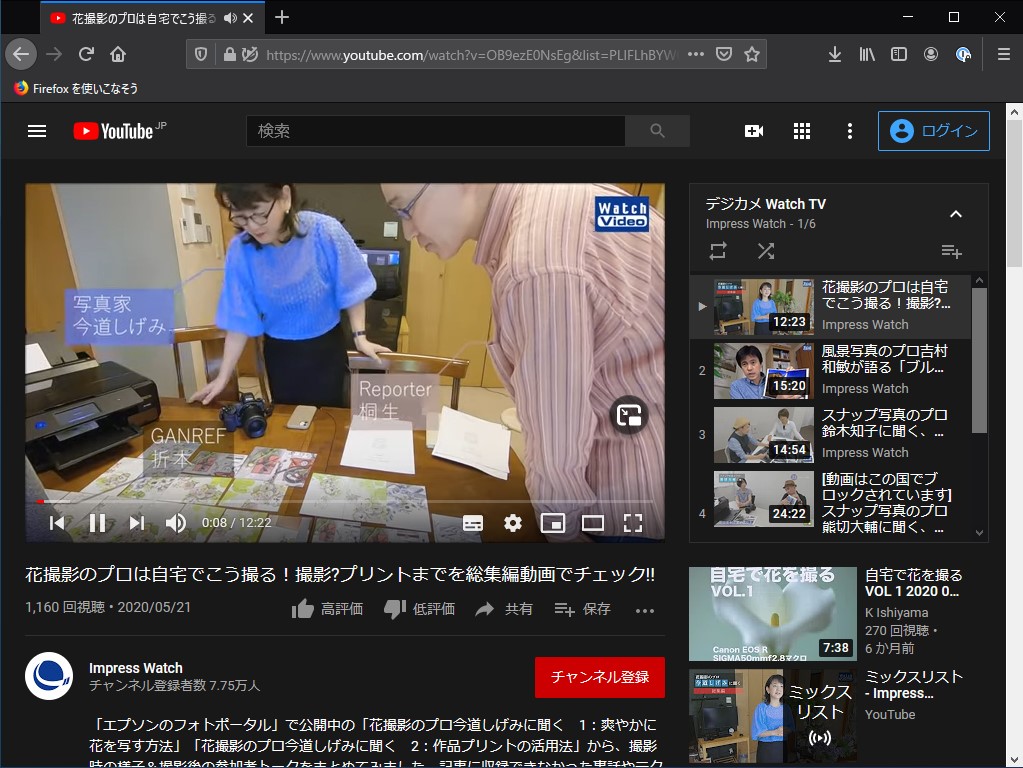Open the vertical kebab menu in the header
The width and height of the screenshot is (1023, 768).
click(849, 130)
